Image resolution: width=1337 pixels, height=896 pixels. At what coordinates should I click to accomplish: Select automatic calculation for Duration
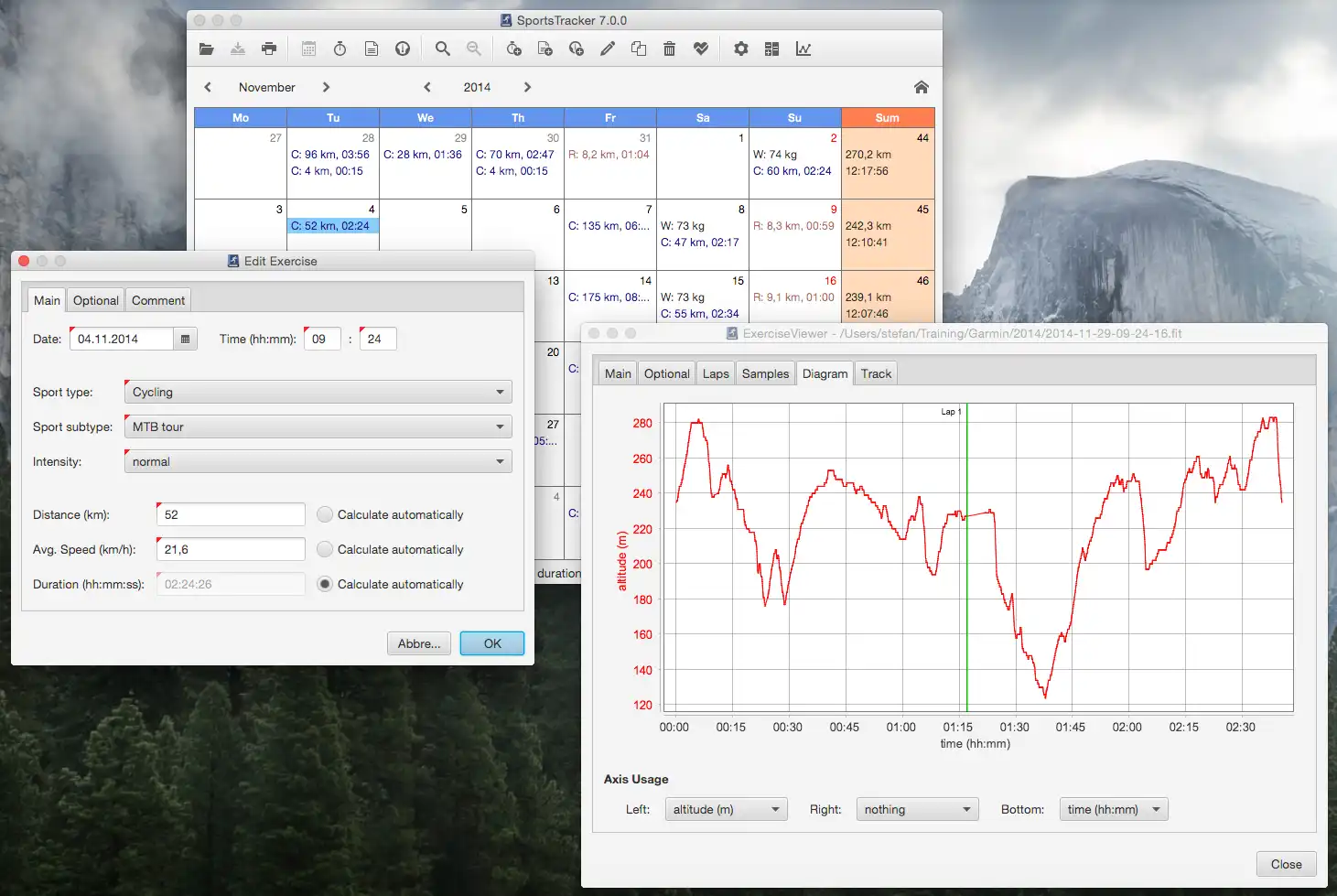(325, 585)
